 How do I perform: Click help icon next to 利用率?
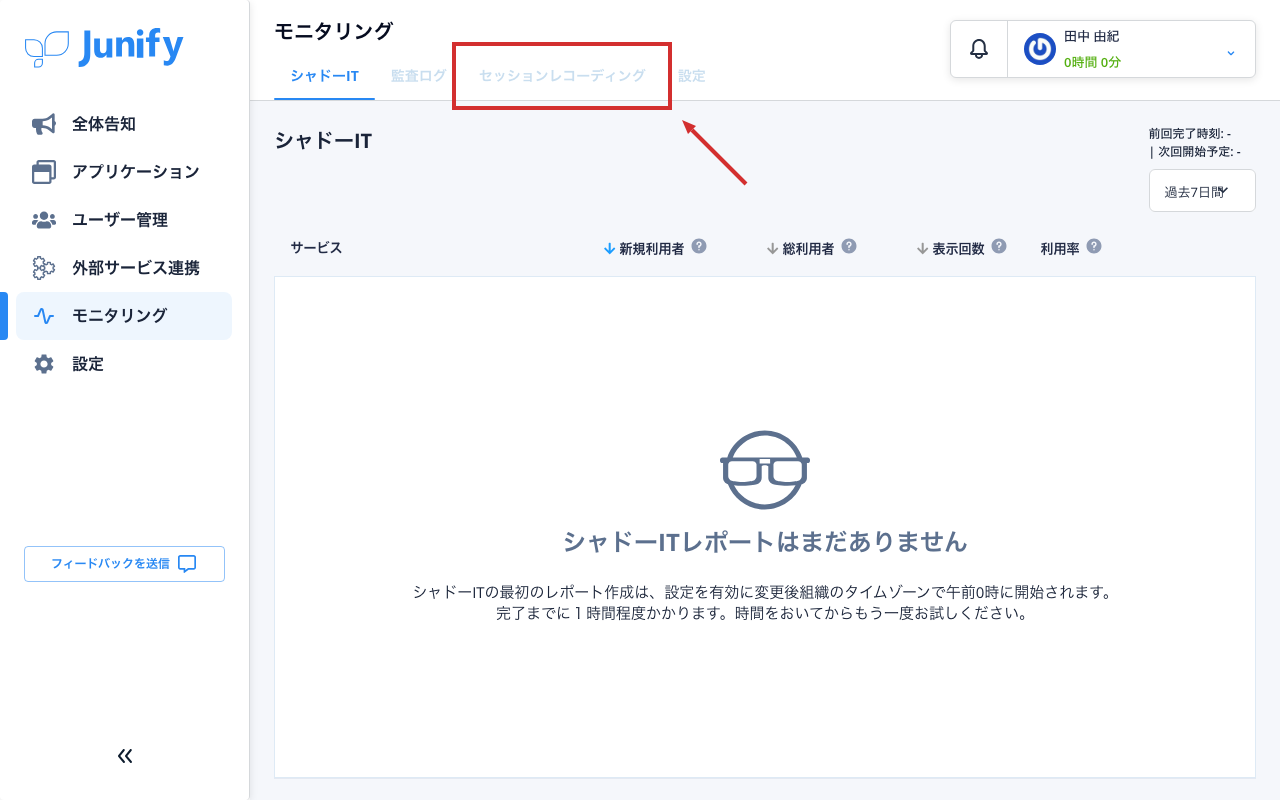[1094, 246]
